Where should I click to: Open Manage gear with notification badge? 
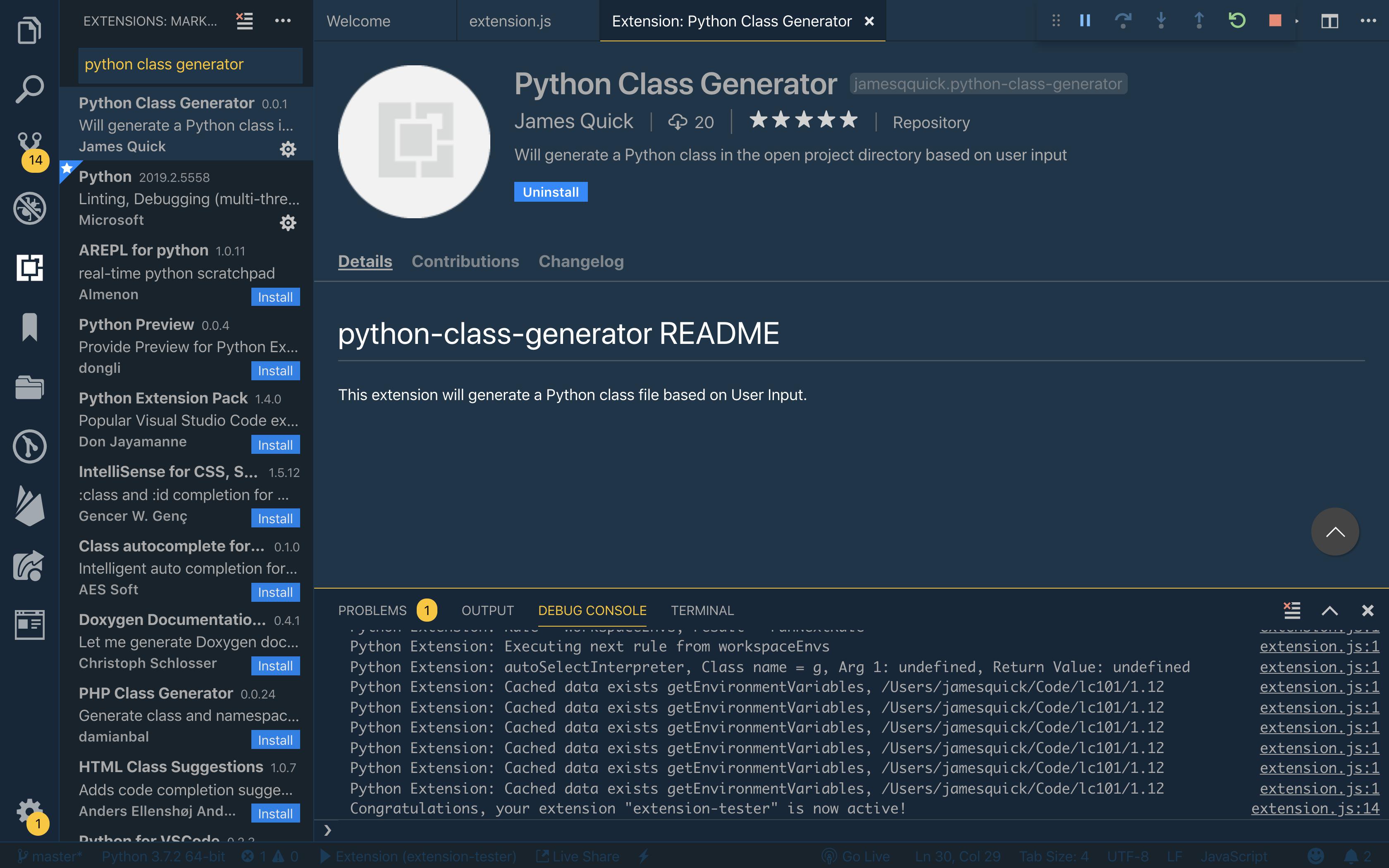click(x=29, y=812)
